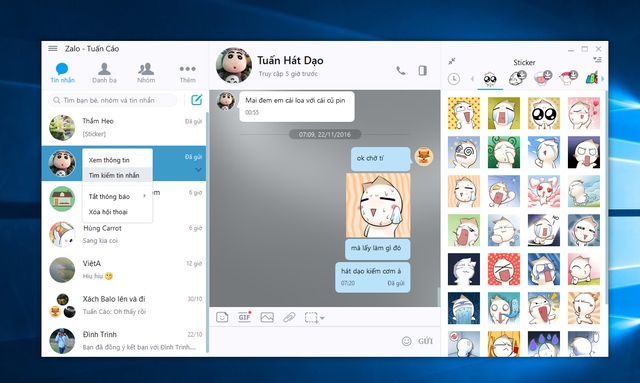Viewport: 640px width, 383px height.
Task: Open the GIF picker in chat toolbar
Action: pyautogui.click(x=244, y=317)
